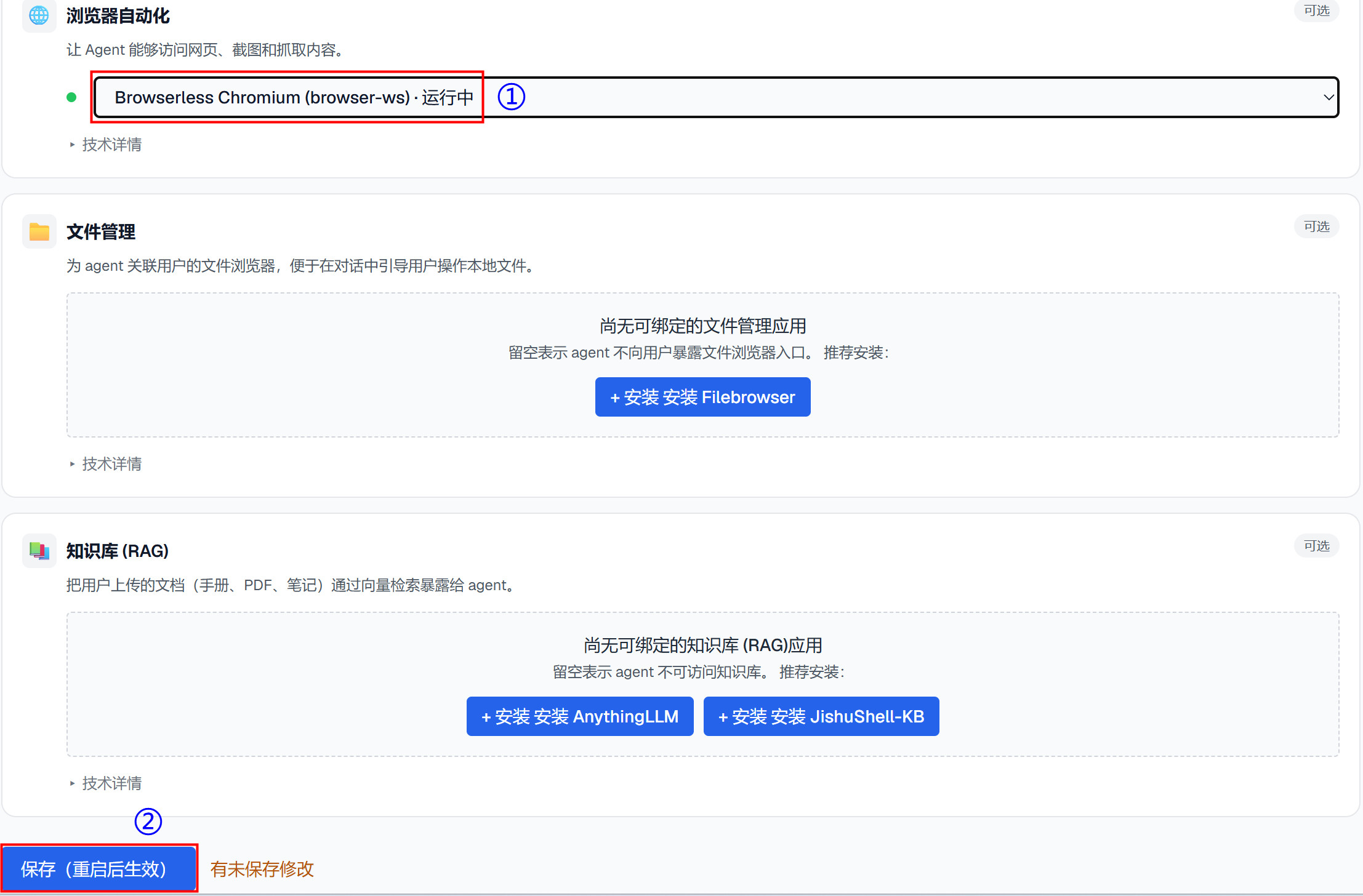Click the globe icon beside 浏览器自动化
This screenshot has width=1363, height=896.
pos(39,15)
